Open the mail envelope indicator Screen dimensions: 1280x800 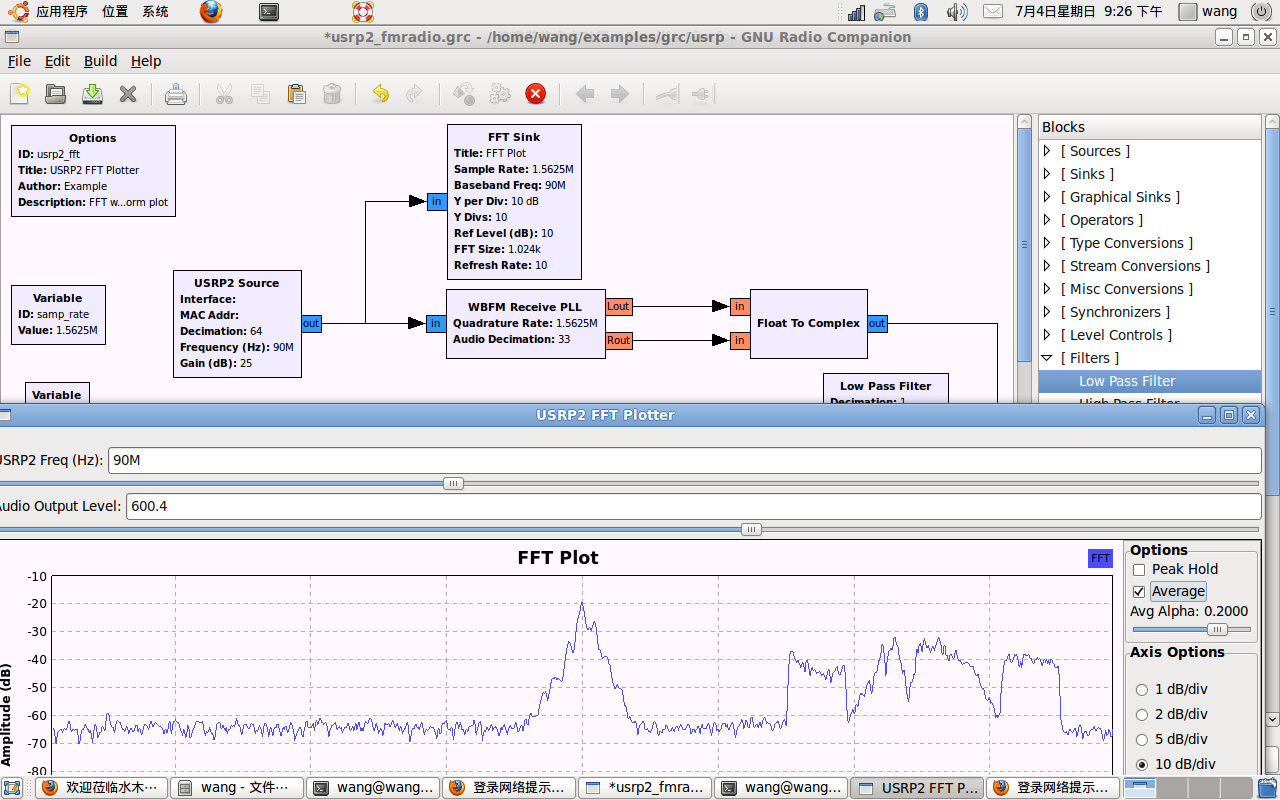992,12
